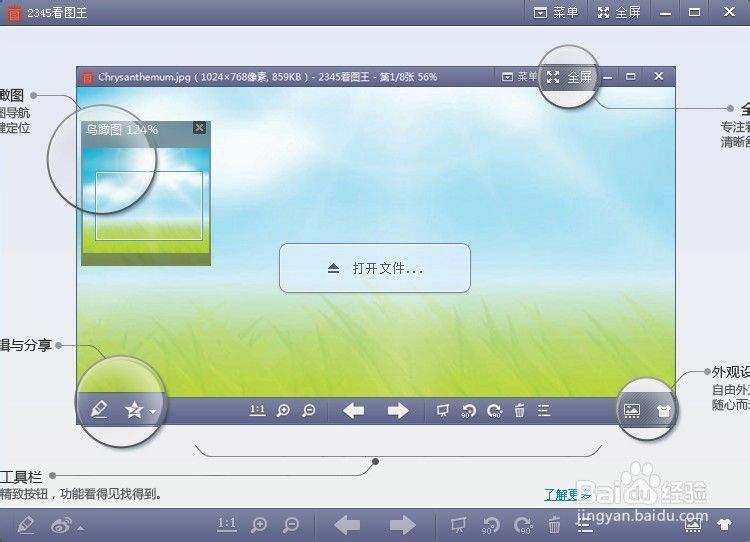This screenshot has height=542, width=750.
Task: Rotate right 90 degrees in the bottom toolbar
Action: (523, 526)
